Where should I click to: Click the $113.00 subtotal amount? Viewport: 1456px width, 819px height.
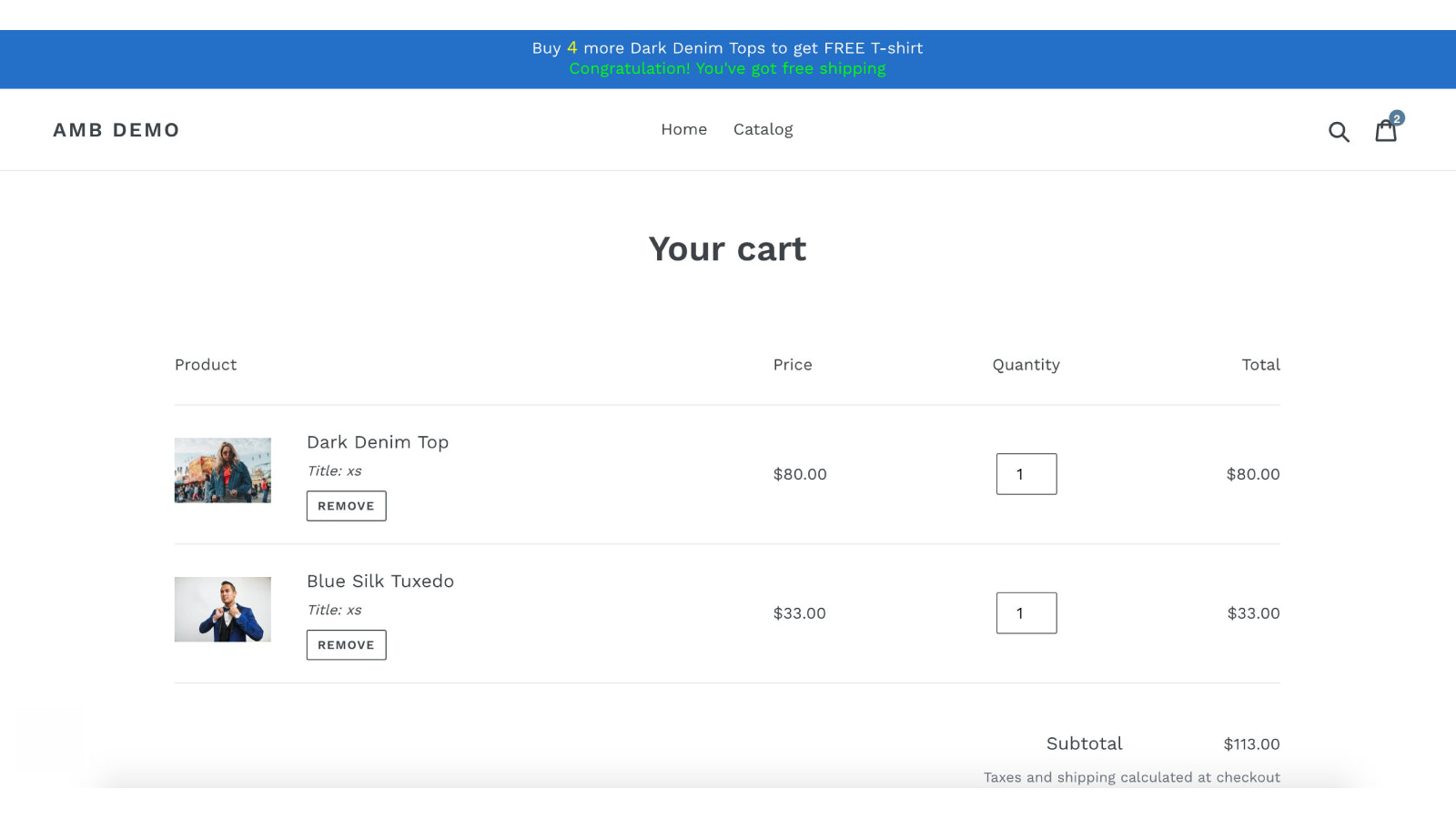tap(1251, 744)
